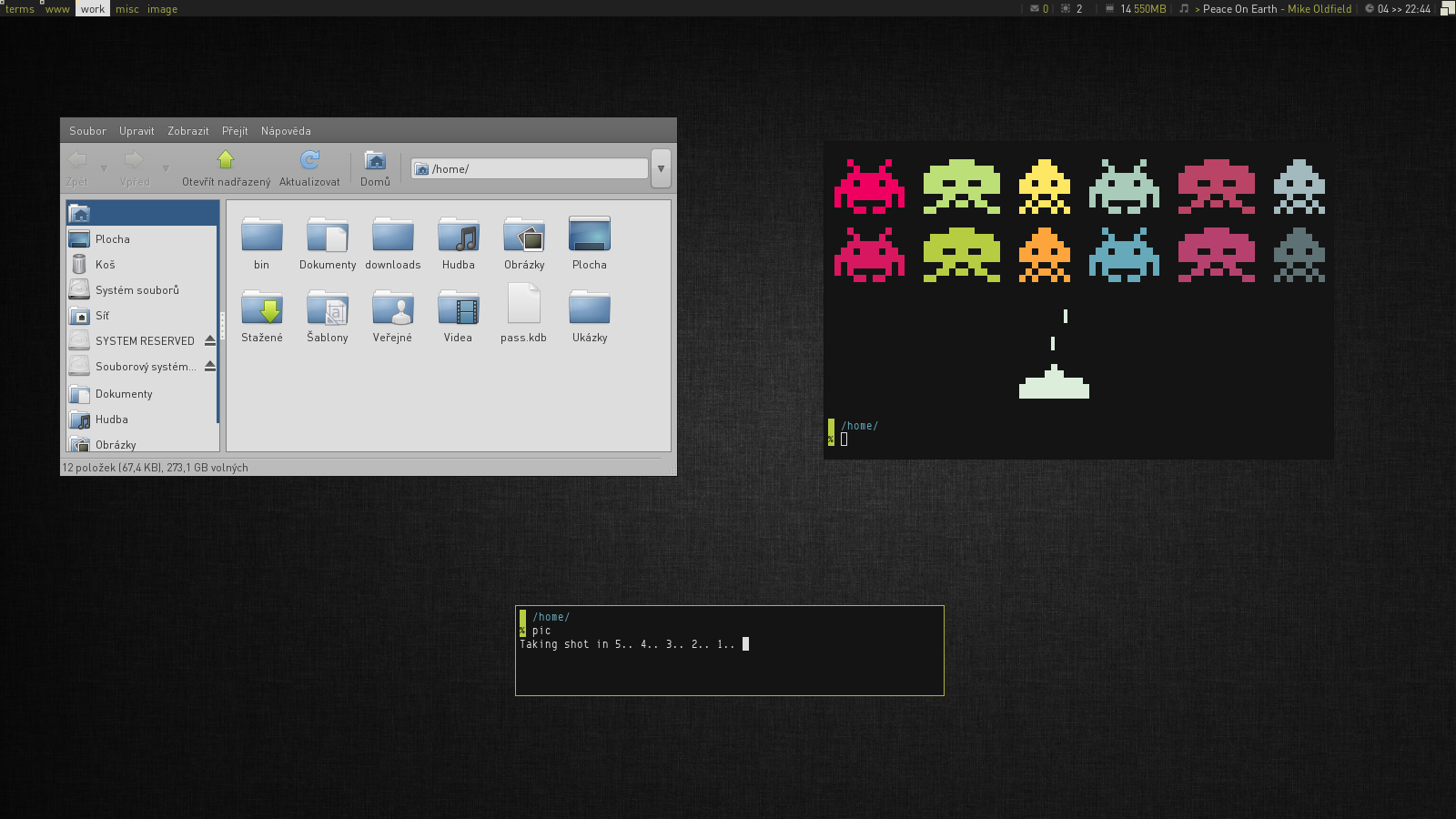Switch to the image workspace
The height and width of the screenshot is (819, 1456).
163,9
